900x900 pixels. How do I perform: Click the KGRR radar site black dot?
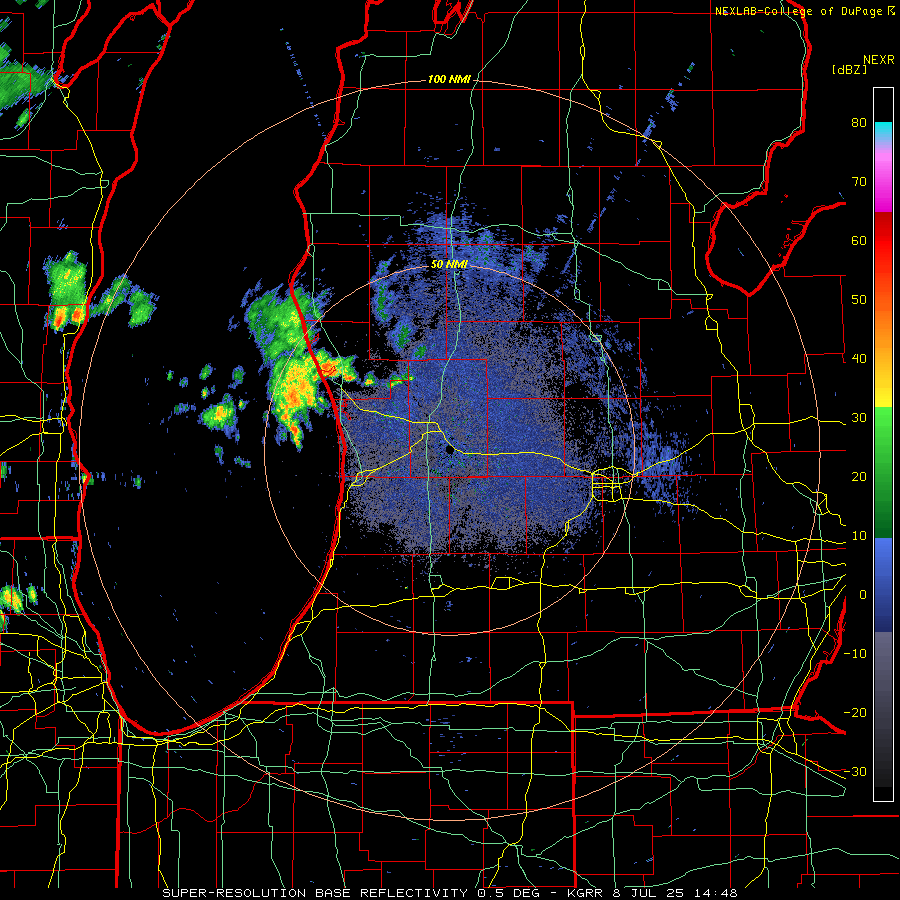pos(450,450)
